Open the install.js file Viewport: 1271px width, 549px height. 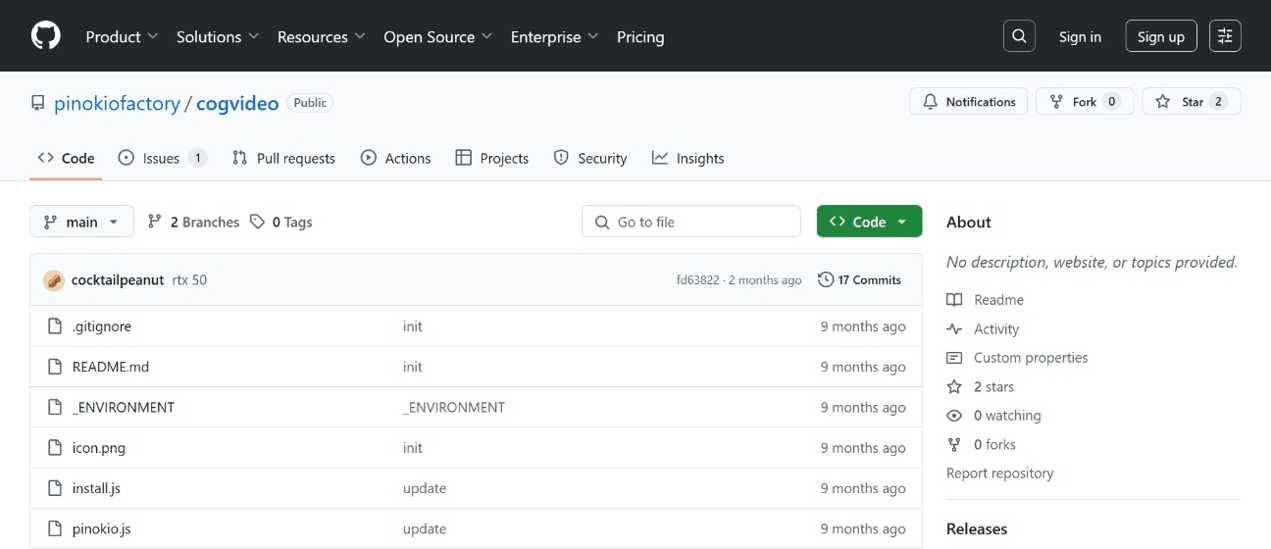(97, 488)
